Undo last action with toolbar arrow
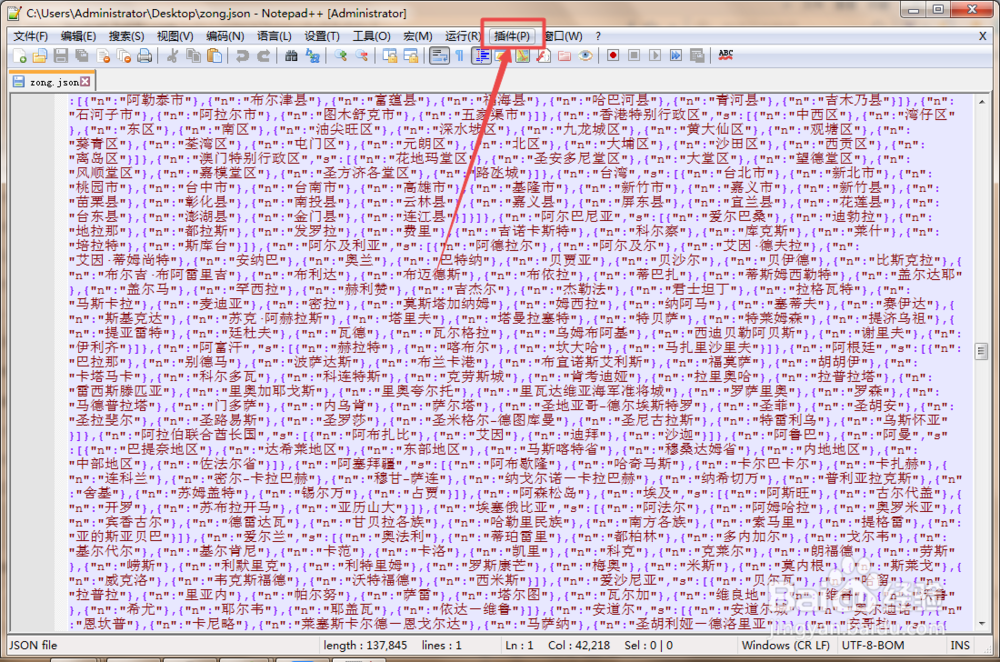Viewport: 1000px width, 662px height. (x=242, y=56)
